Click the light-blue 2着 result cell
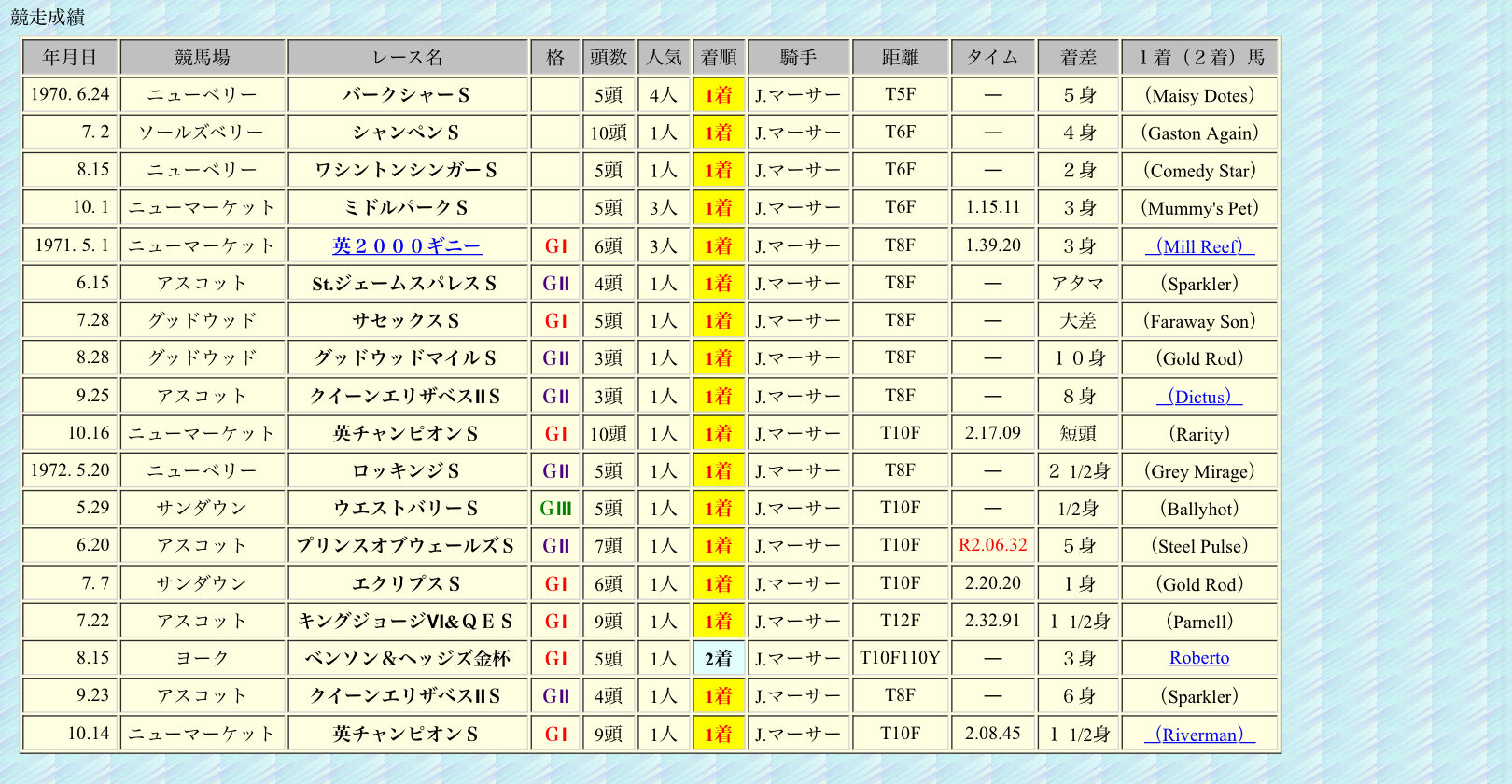 tap(719, 658)
